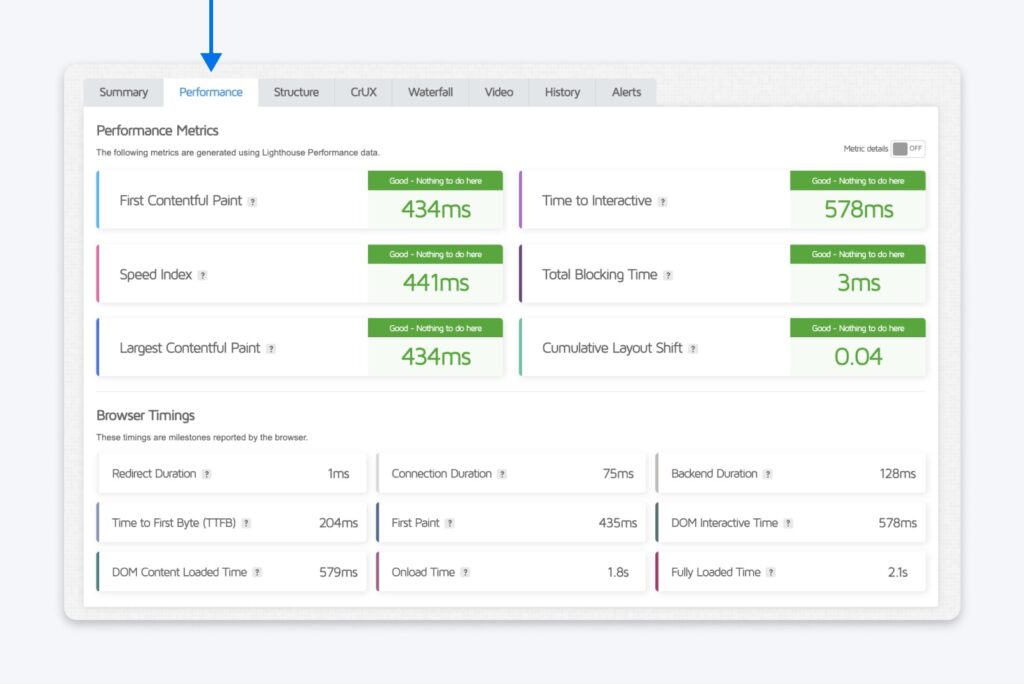Image resolution: width=1024 pixels, height=684 pixels.
Task: Click the Time to First Byte help icon
Action: click(247, 522)
